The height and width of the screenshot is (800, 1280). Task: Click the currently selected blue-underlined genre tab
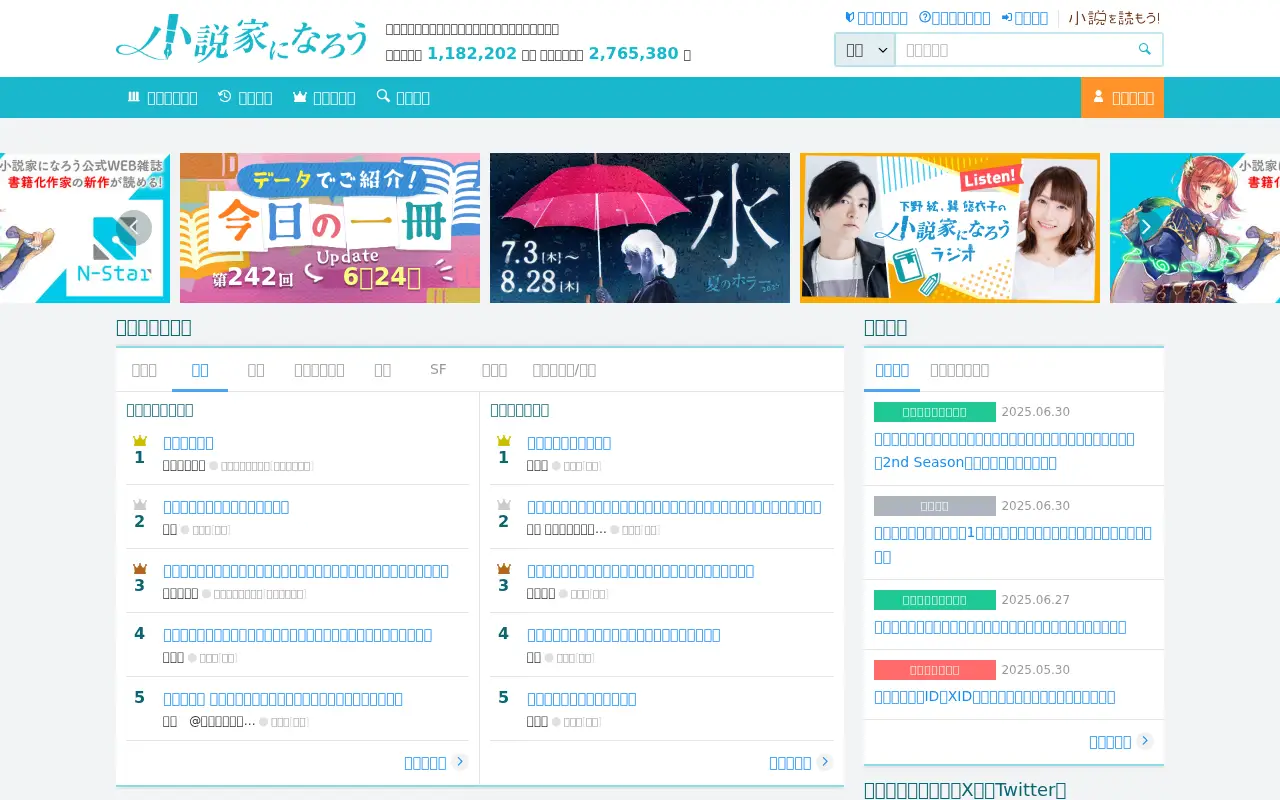(200, 369)
